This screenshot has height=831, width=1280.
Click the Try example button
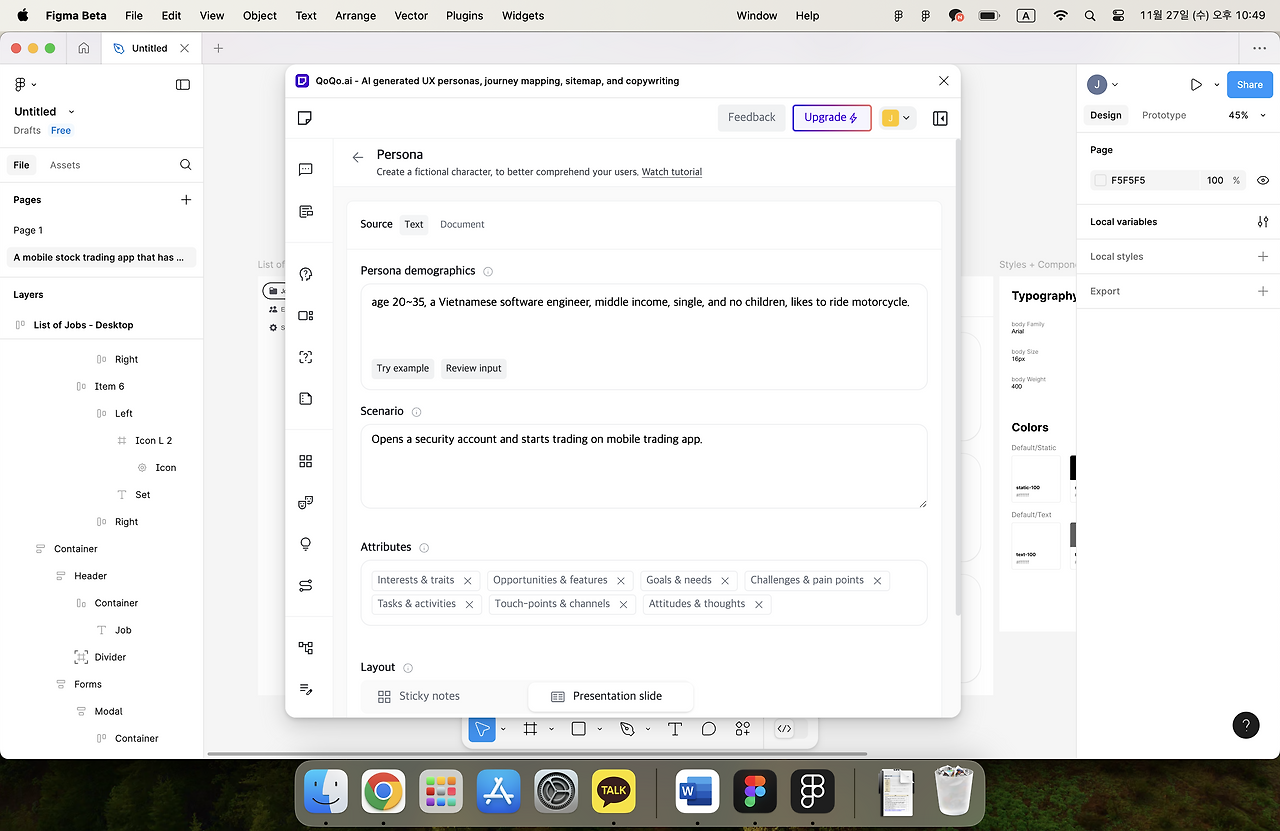(403, 368)
